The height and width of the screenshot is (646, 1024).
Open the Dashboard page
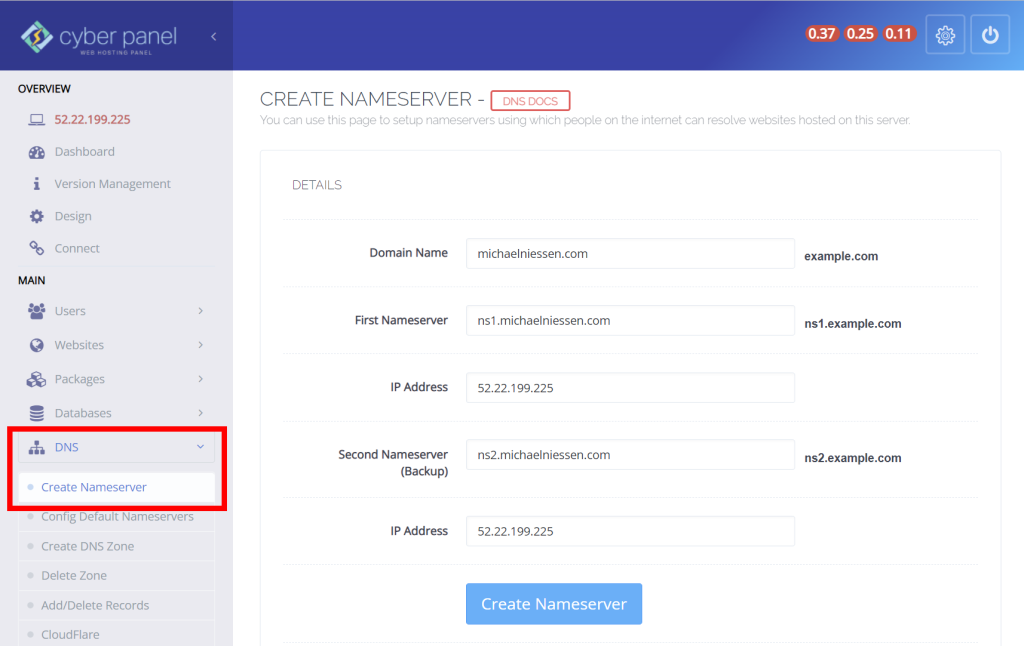(84, 152)
